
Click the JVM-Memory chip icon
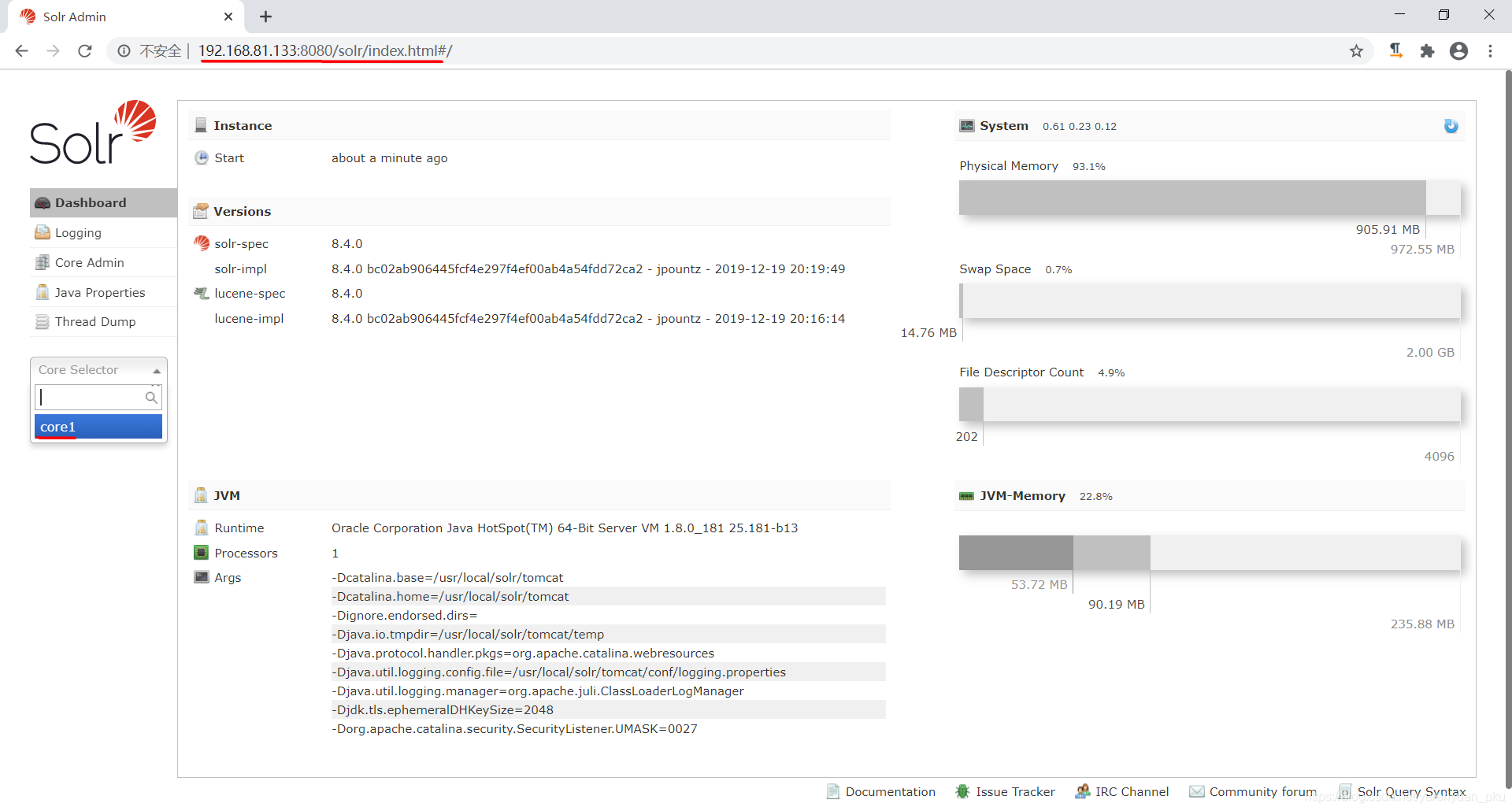[967, 496]
